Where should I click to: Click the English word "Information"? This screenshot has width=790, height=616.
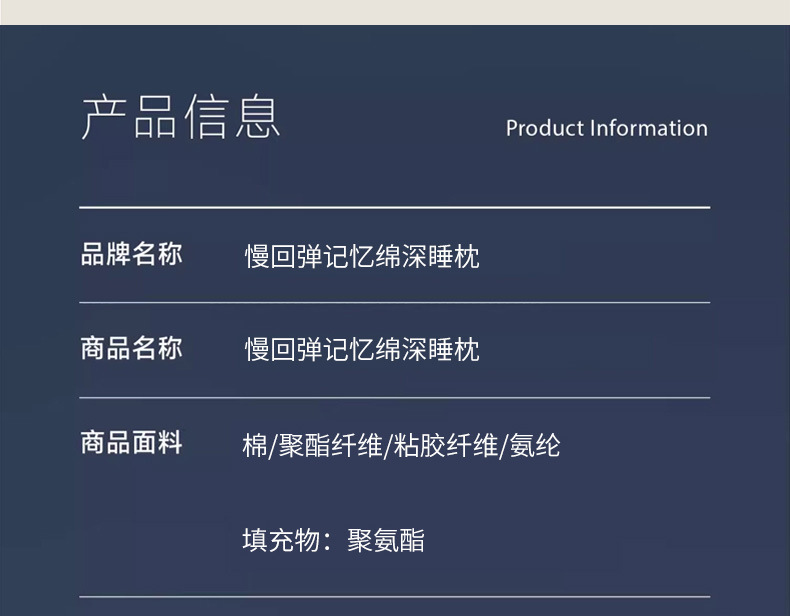[649, 129]
